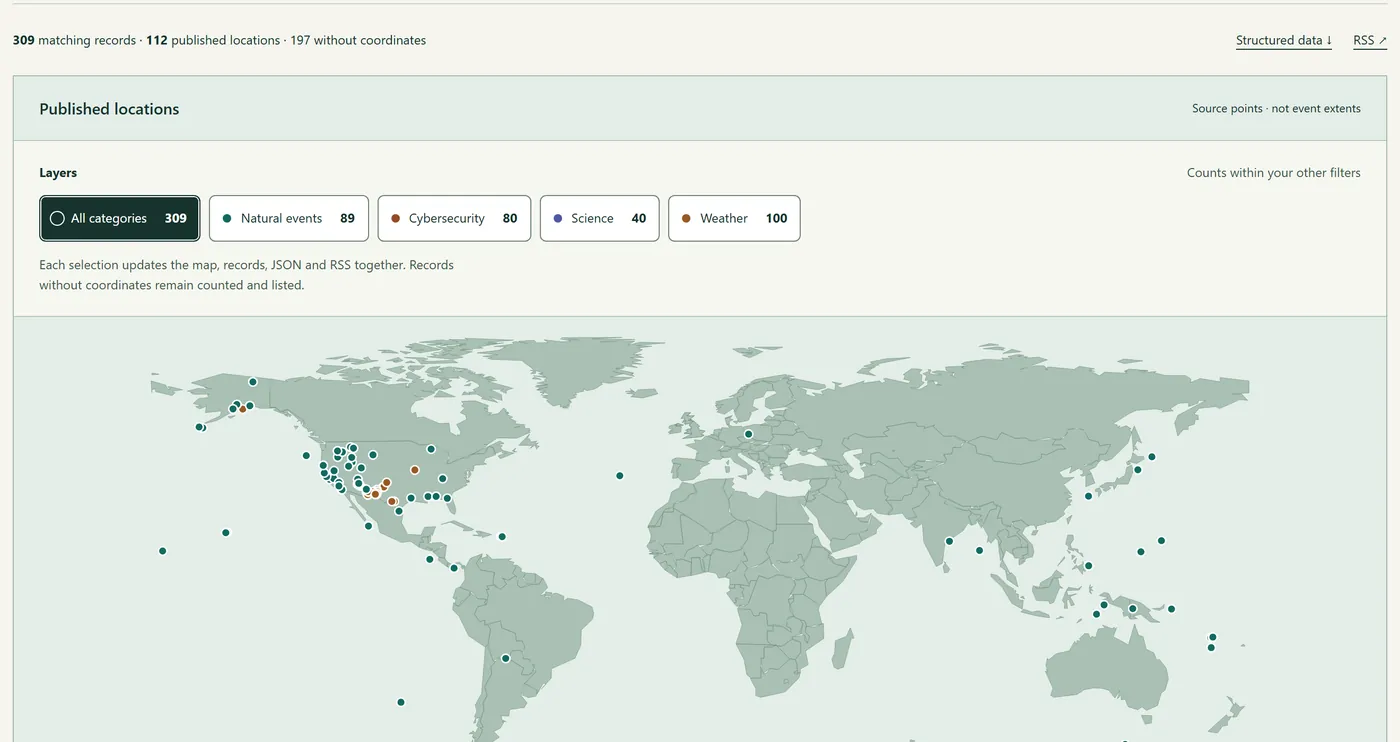This screenshot has height=742, width=1400.
Task: Click the 'Each selection updates the map' description
Action: pos(246,275)
